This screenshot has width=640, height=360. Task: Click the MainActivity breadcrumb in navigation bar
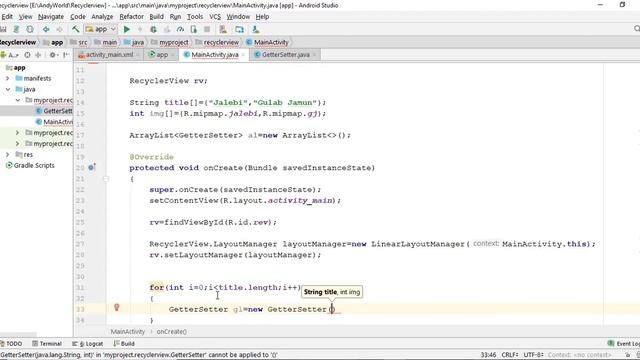pyautogui.click(x=267, y=42)
